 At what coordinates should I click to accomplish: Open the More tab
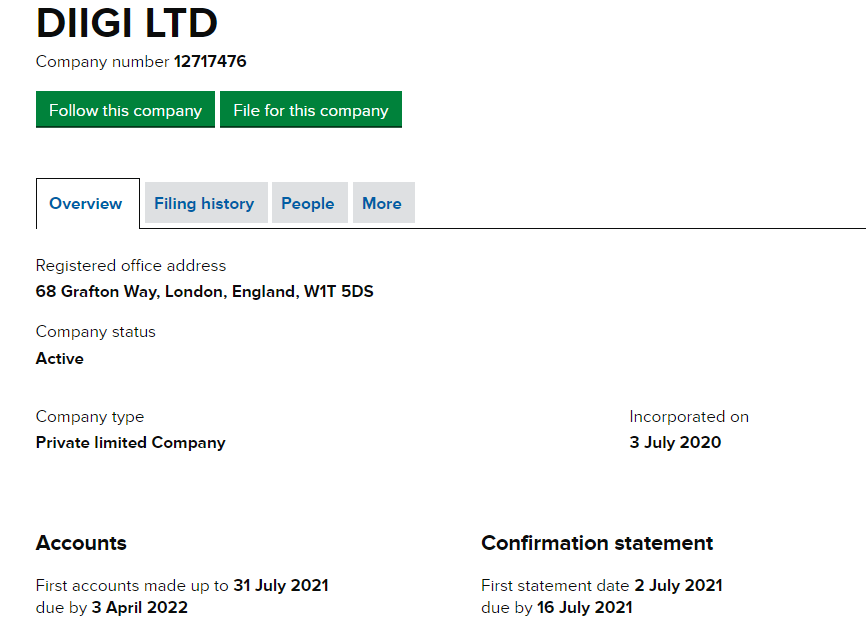[x=382, y=203]
